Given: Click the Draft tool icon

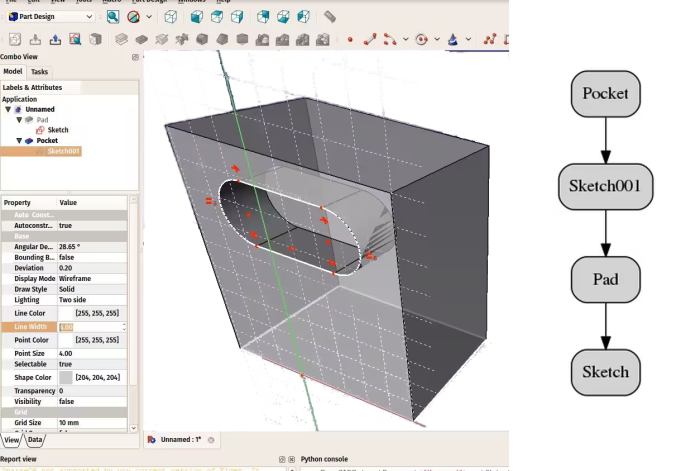Looking at the screenshot, I should (242, 39).
